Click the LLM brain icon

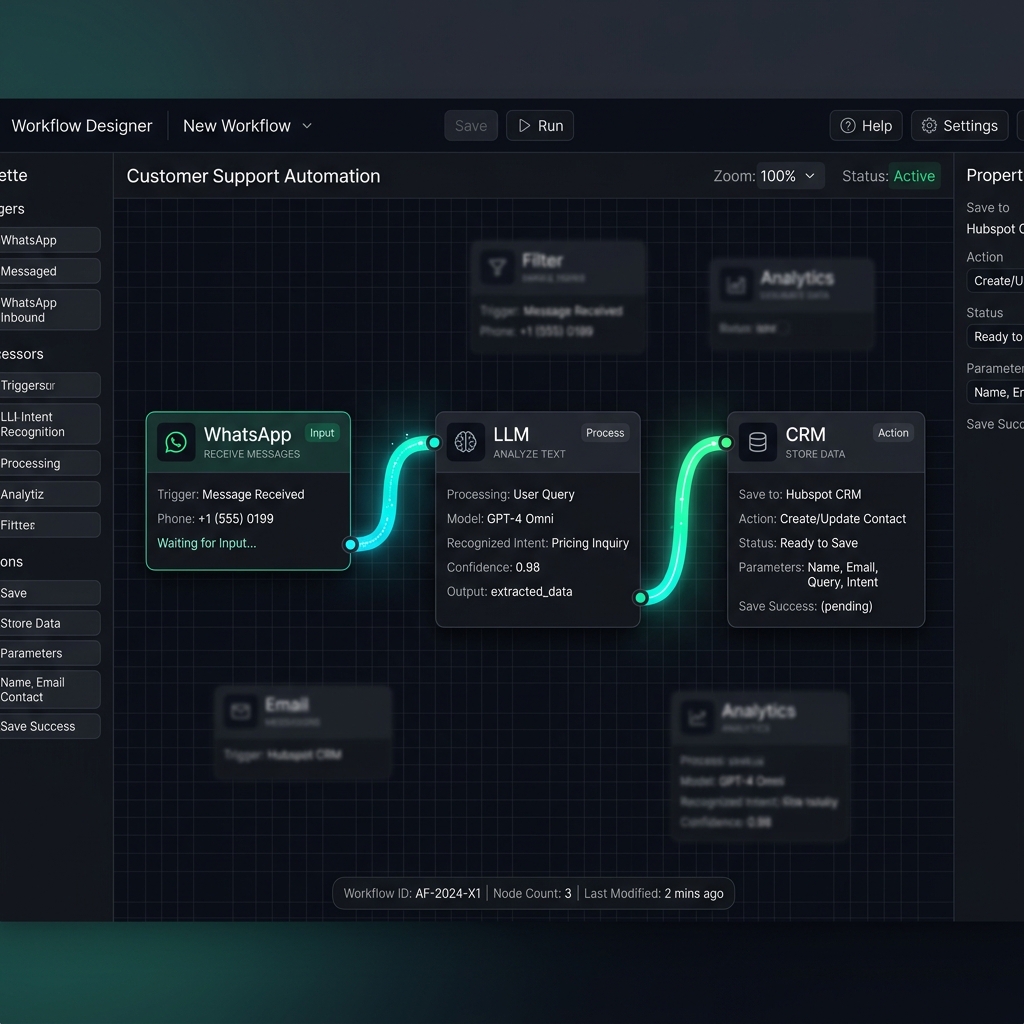[465, 442]
